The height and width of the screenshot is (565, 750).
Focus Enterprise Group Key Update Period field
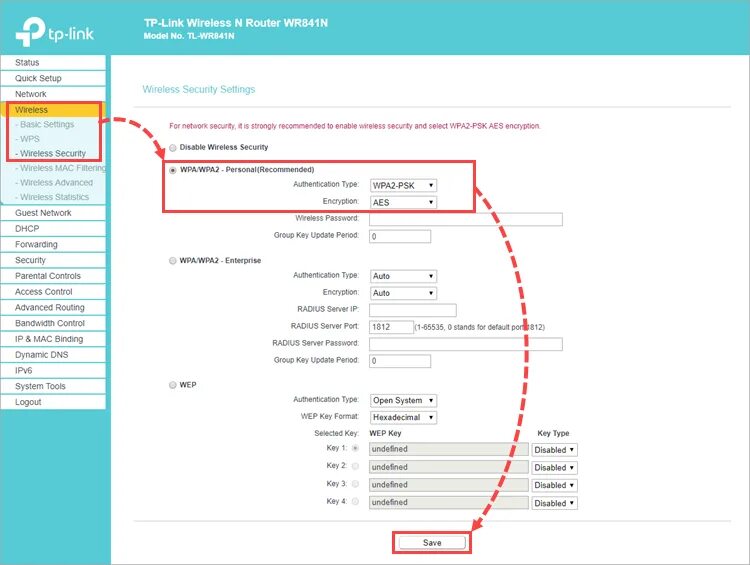[x=400, y=361]
